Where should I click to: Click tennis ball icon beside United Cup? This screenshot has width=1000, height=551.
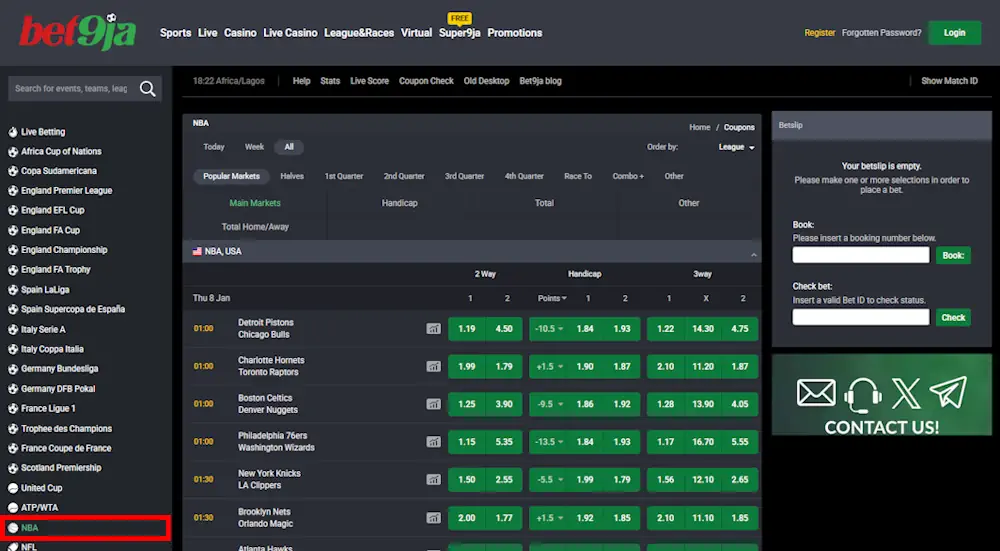point(13,489)
